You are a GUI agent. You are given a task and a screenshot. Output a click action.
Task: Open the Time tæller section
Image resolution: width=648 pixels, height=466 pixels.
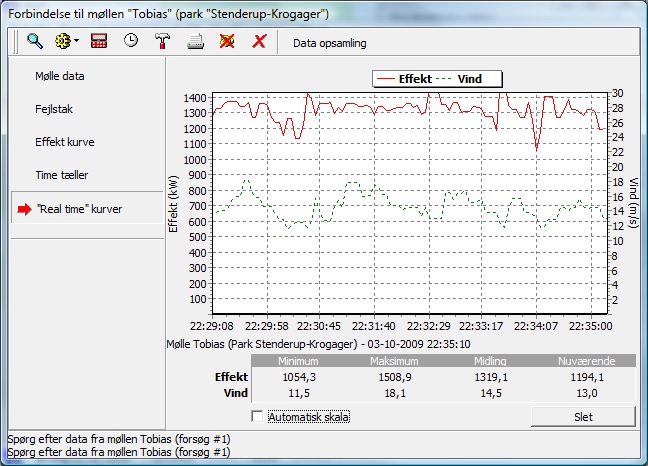62,175
